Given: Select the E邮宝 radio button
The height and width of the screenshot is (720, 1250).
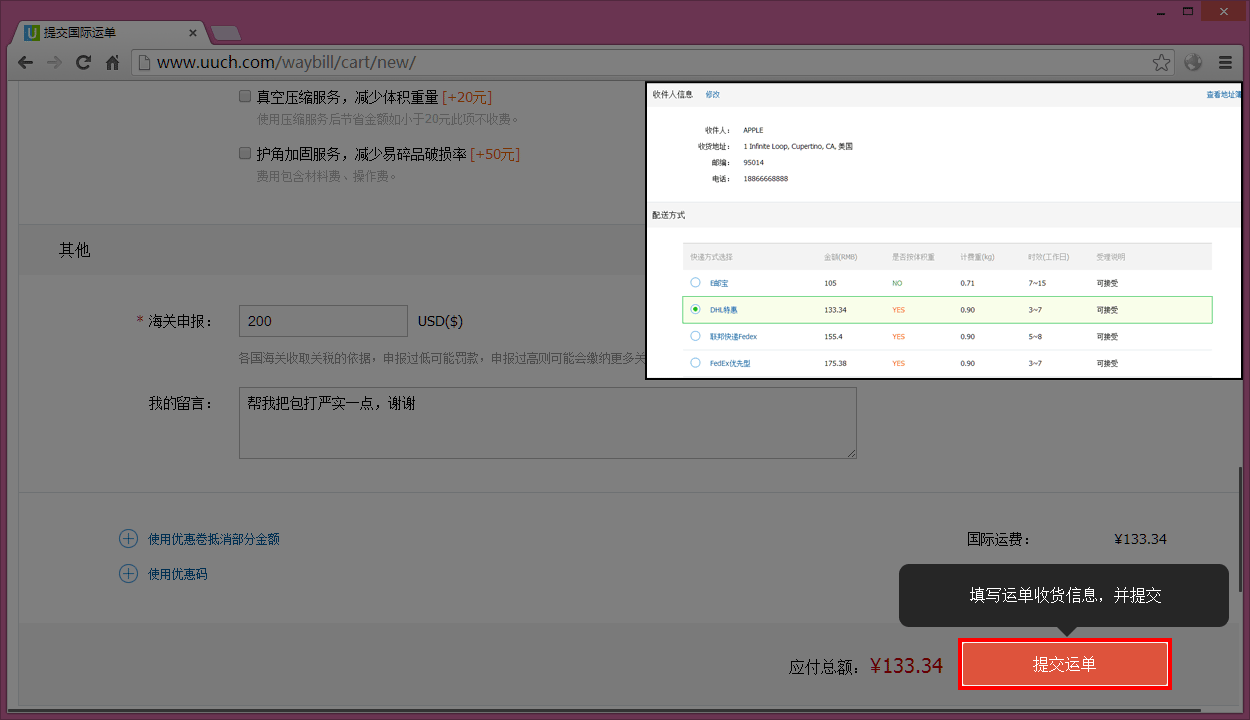Looking at the screenshot, I should [x=695, y=283].
